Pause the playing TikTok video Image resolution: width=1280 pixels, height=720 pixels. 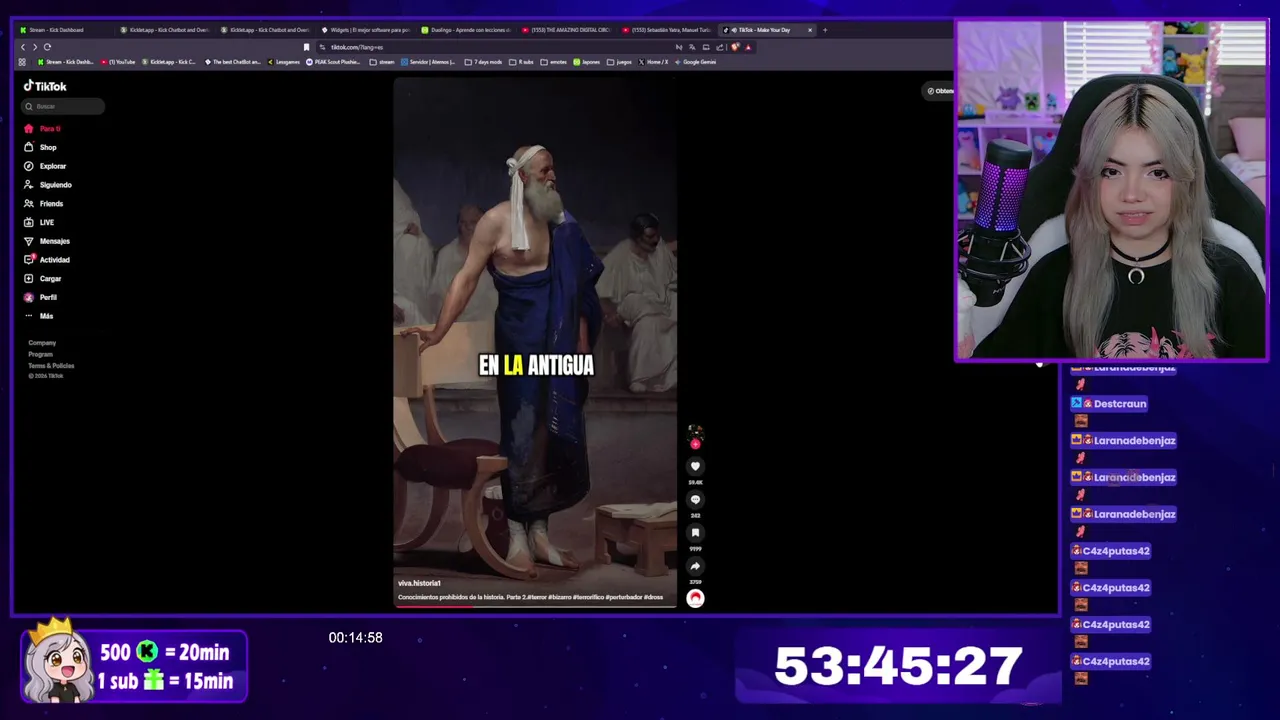point(535,340)
